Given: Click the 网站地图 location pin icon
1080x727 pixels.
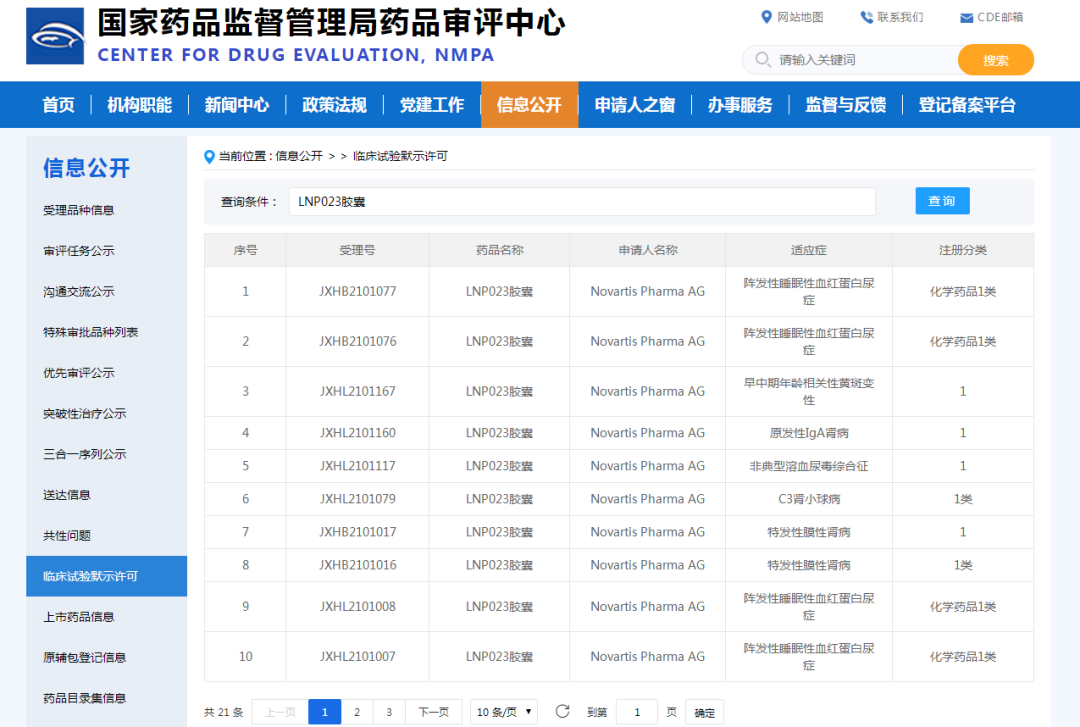Looking at the screenshot, I should point(764,17).
